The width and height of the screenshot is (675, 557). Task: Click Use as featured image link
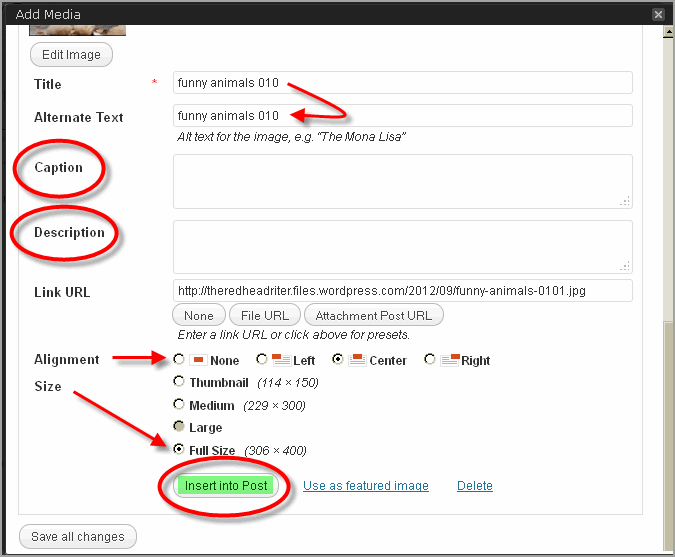tap(366, 486)
